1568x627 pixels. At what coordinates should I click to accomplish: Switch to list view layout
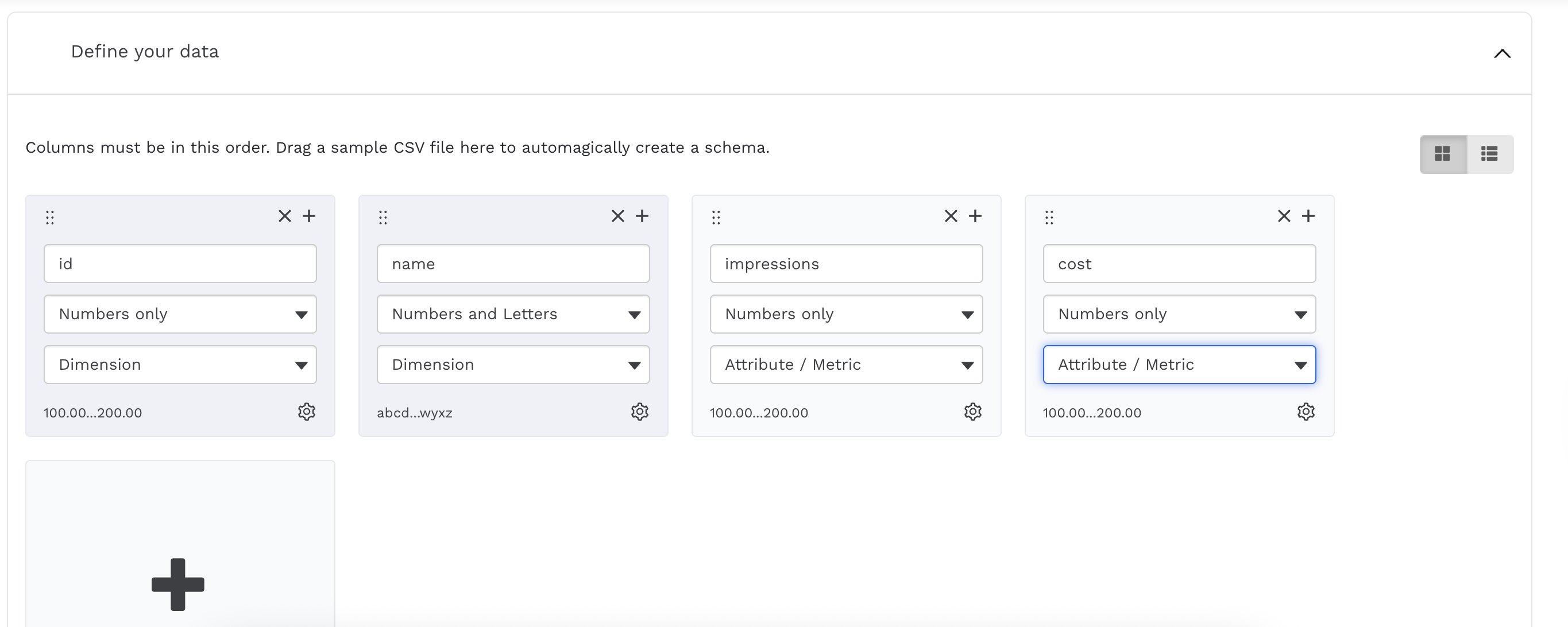1489,154
